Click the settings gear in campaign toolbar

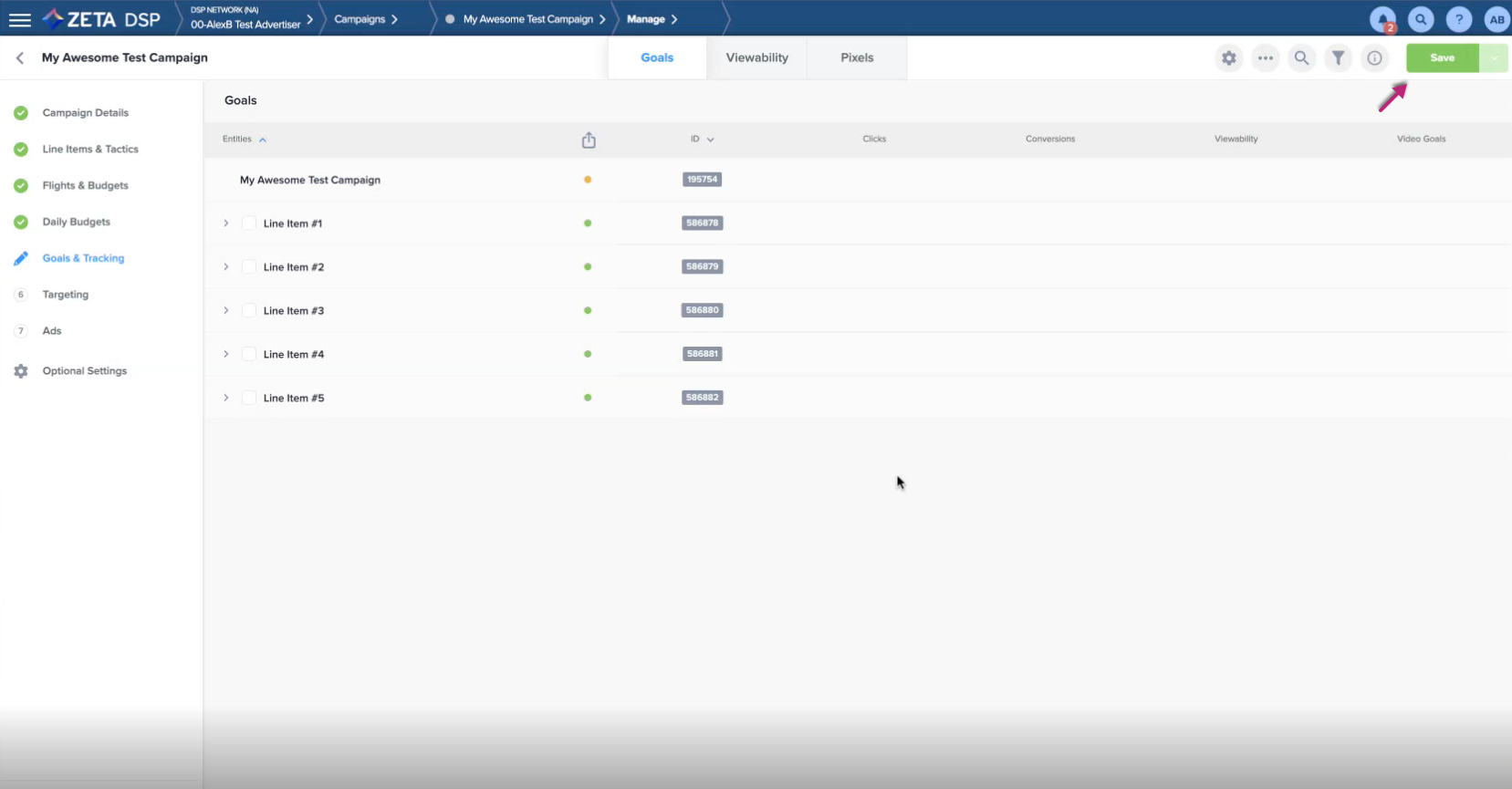coord(1229,58)
